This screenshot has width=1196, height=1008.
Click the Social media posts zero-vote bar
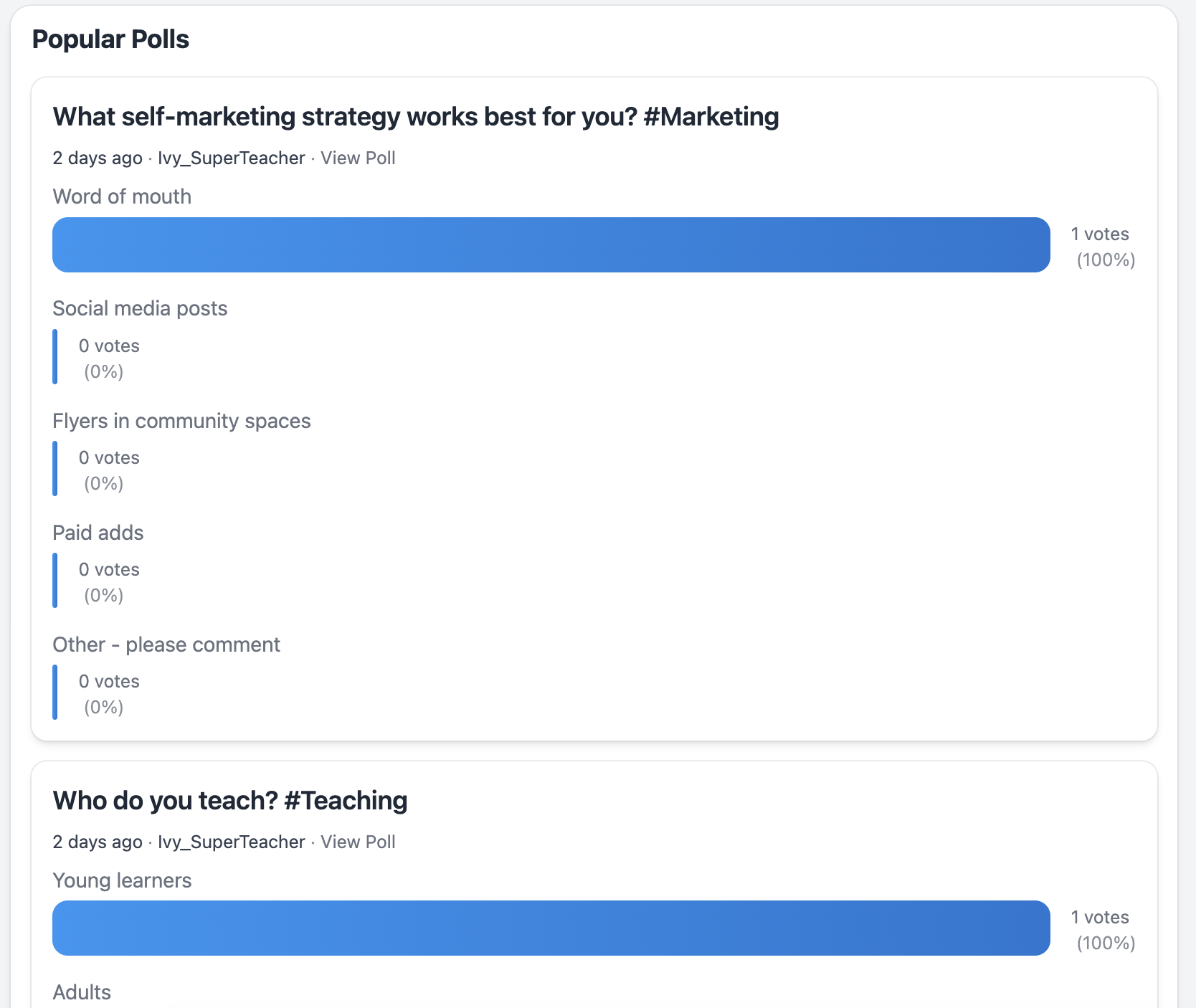(x=55, y=357)
